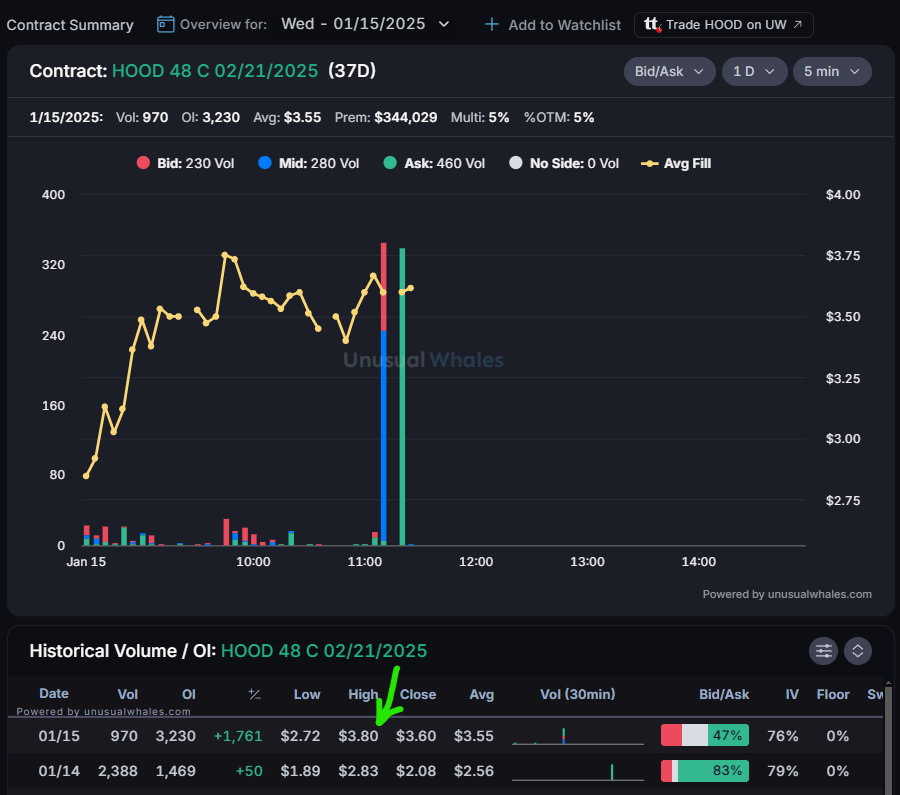
Task: Click the $3.60 close value for 01/15
Action: point(416,736)
